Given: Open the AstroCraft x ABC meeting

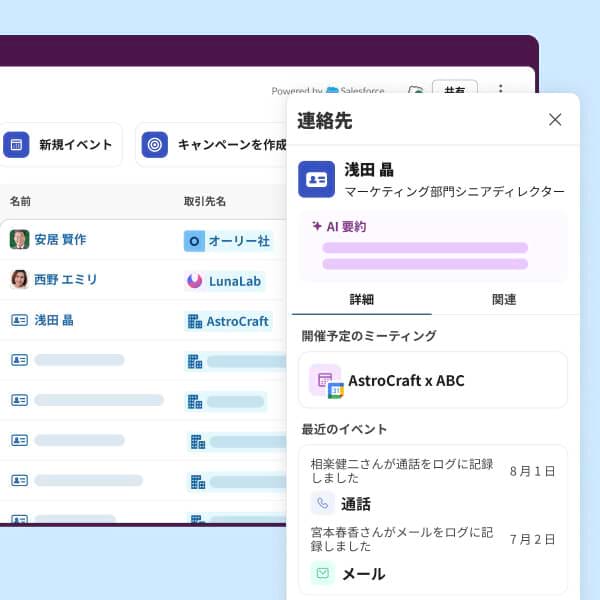Looking at the screenshot, I should (433, 380).
